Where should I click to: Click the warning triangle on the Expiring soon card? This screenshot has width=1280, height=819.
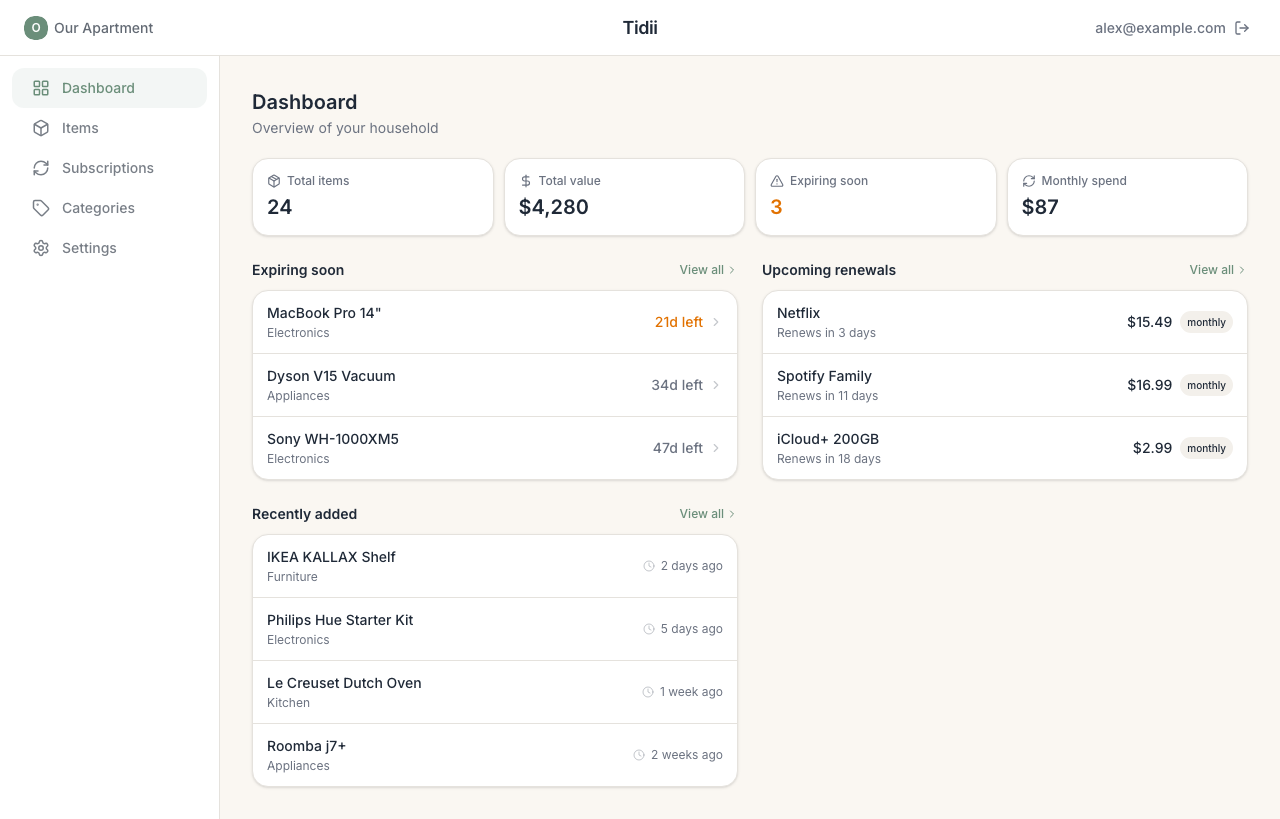[x=776, y=181]
